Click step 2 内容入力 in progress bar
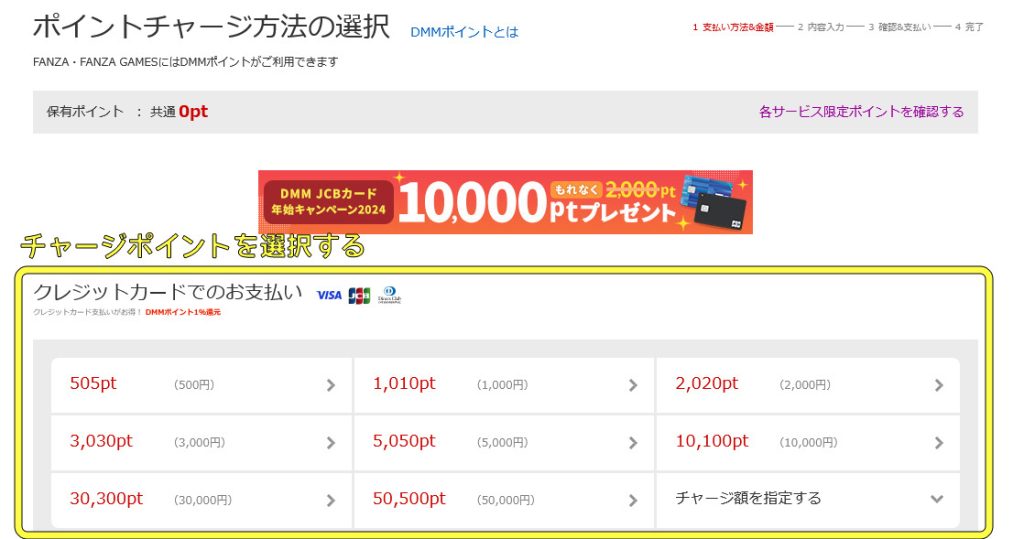 [x=821, y=27]
